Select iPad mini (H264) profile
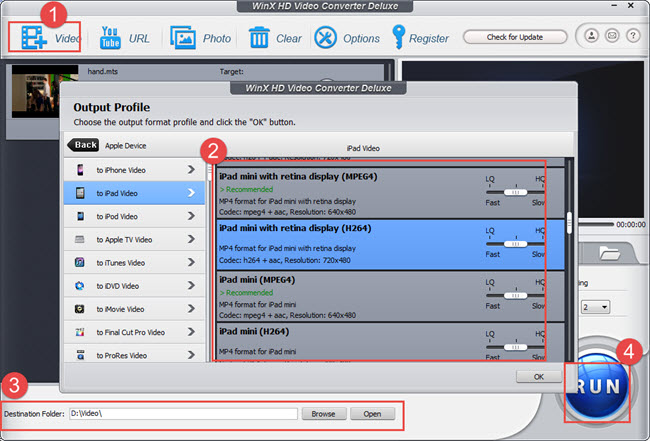Screen dimensions: 650x441 tap(390, 342)
